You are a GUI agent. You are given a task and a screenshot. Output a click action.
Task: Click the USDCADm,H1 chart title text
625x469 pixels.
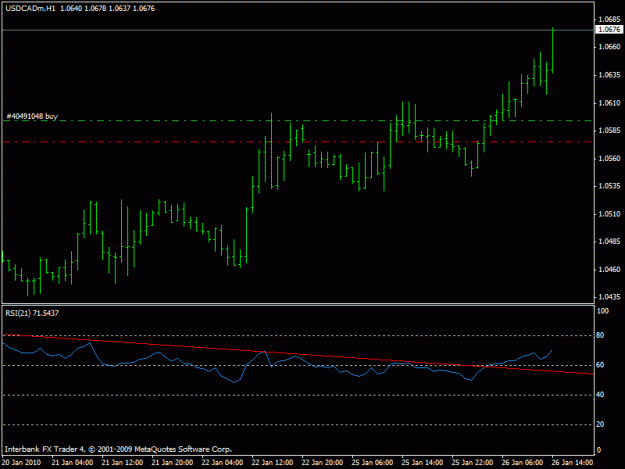click(30, 8)
